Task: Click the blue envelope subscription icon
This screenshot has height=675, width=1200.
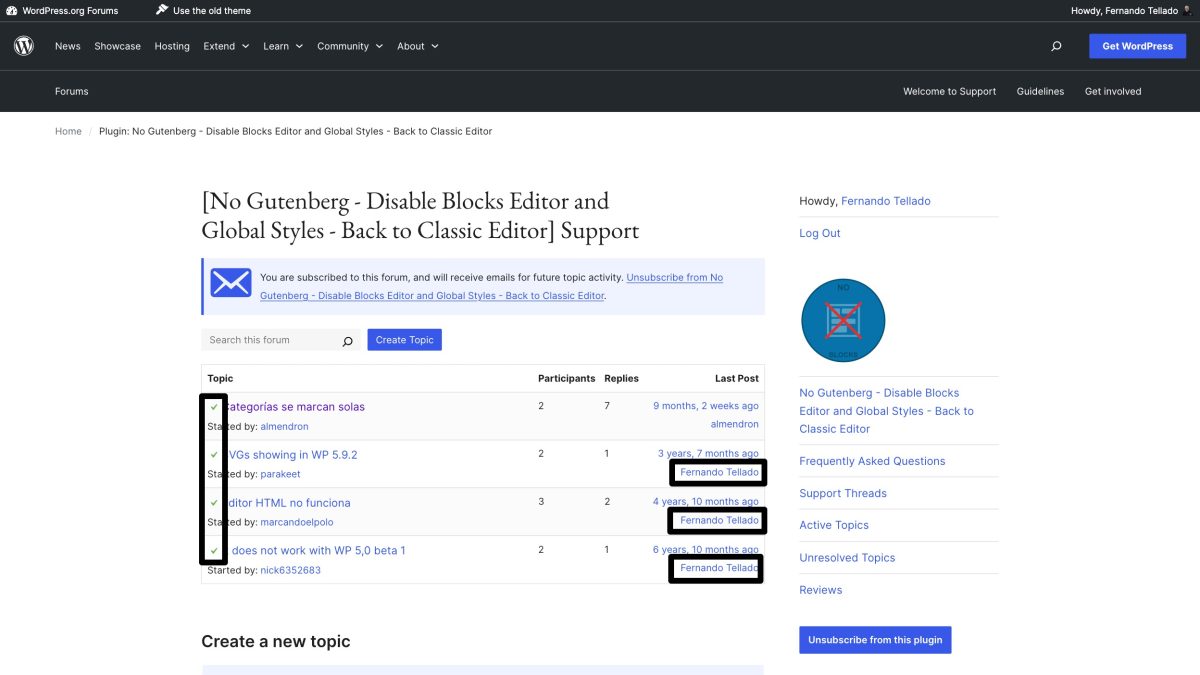Action: click(x=231, y=283)
